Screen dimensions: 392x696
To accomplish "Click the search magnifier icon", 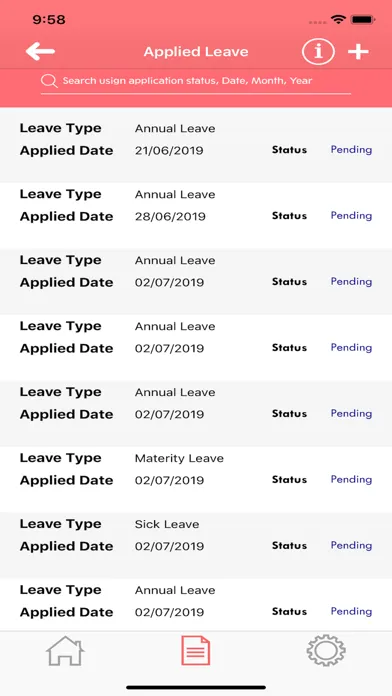I will click(49, 81).
